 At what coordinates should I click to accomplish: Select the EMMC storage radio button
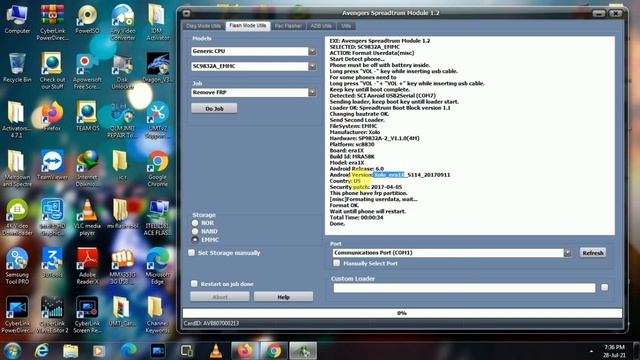click(x=195, y=240)
